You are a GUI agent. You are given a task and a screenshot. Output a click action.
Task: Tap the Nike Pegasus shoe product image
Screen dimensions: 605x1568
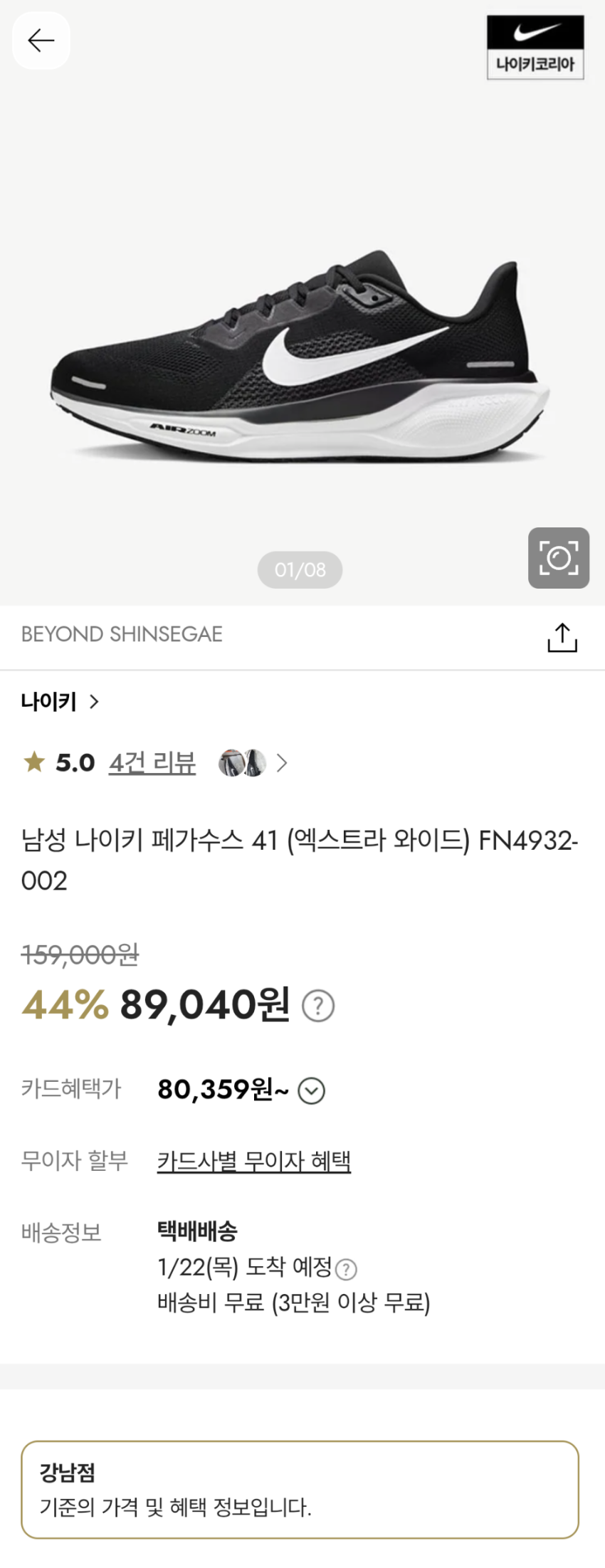pos(299,356)
